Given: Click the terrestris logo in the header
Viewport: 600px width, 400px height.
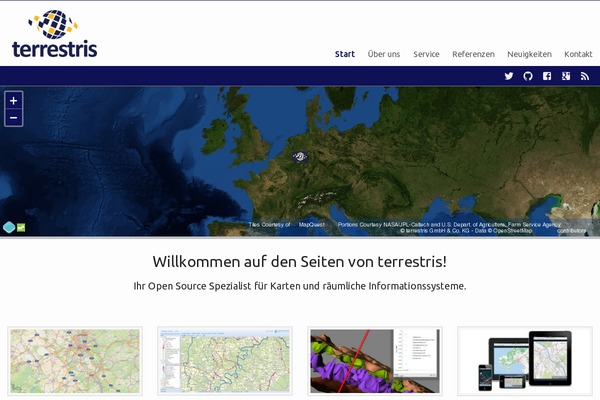Looking at the screenshot, I should (55, 34).
